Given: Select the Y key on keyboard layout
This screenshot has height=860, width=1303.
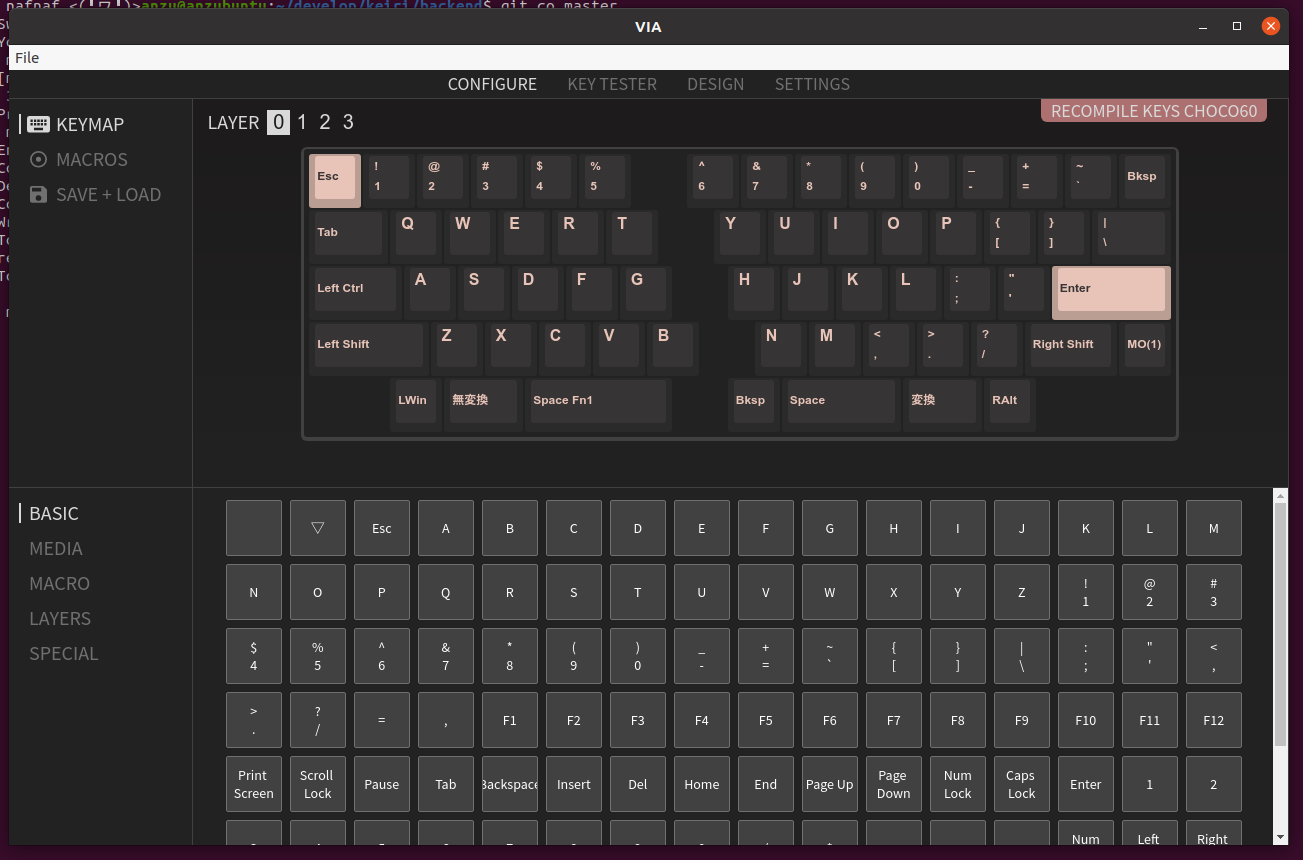Looking at the screenshot, I should (x=739, y=235).
